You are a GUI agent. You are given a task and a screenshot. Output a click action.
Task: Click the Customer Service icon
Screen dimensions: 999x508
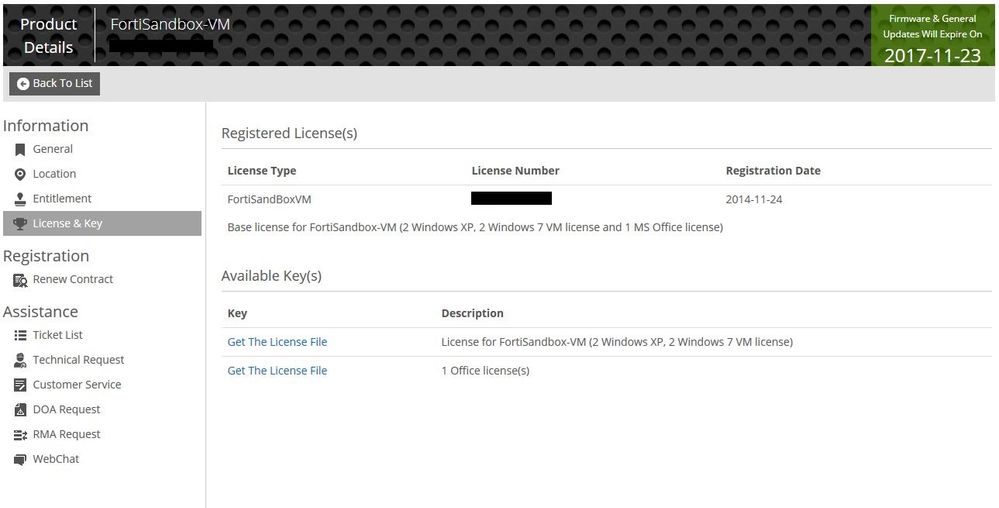coord(20,385)
